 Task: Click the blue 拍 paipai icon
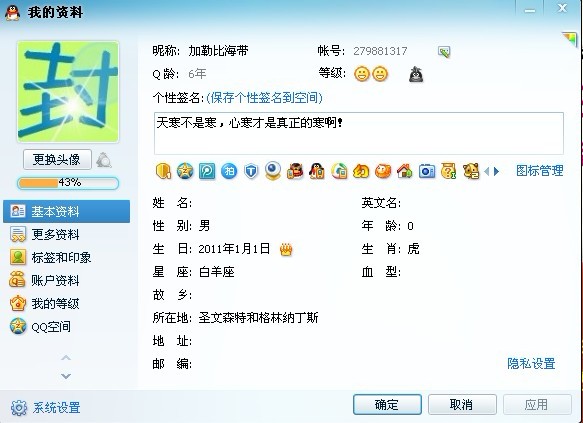pyautogui.click(x=229, y=171)
